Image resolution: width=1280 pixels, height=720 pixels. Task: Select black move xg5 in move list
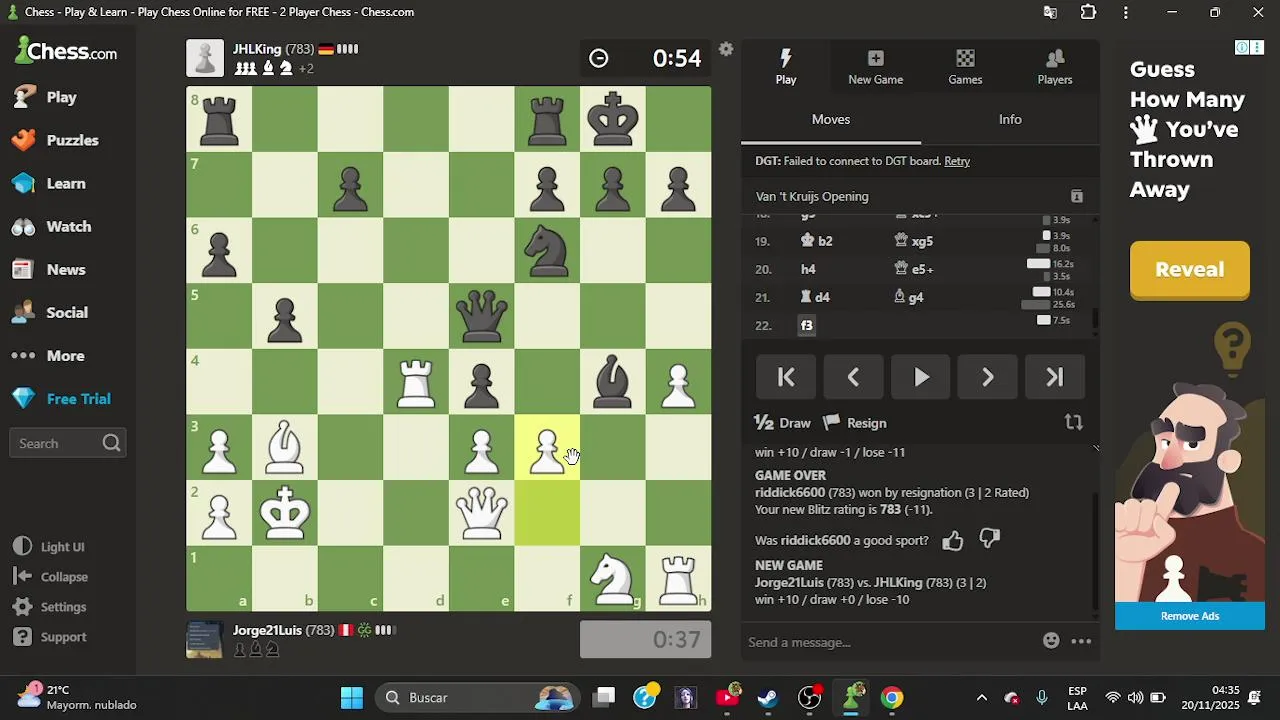coord(914,241)
